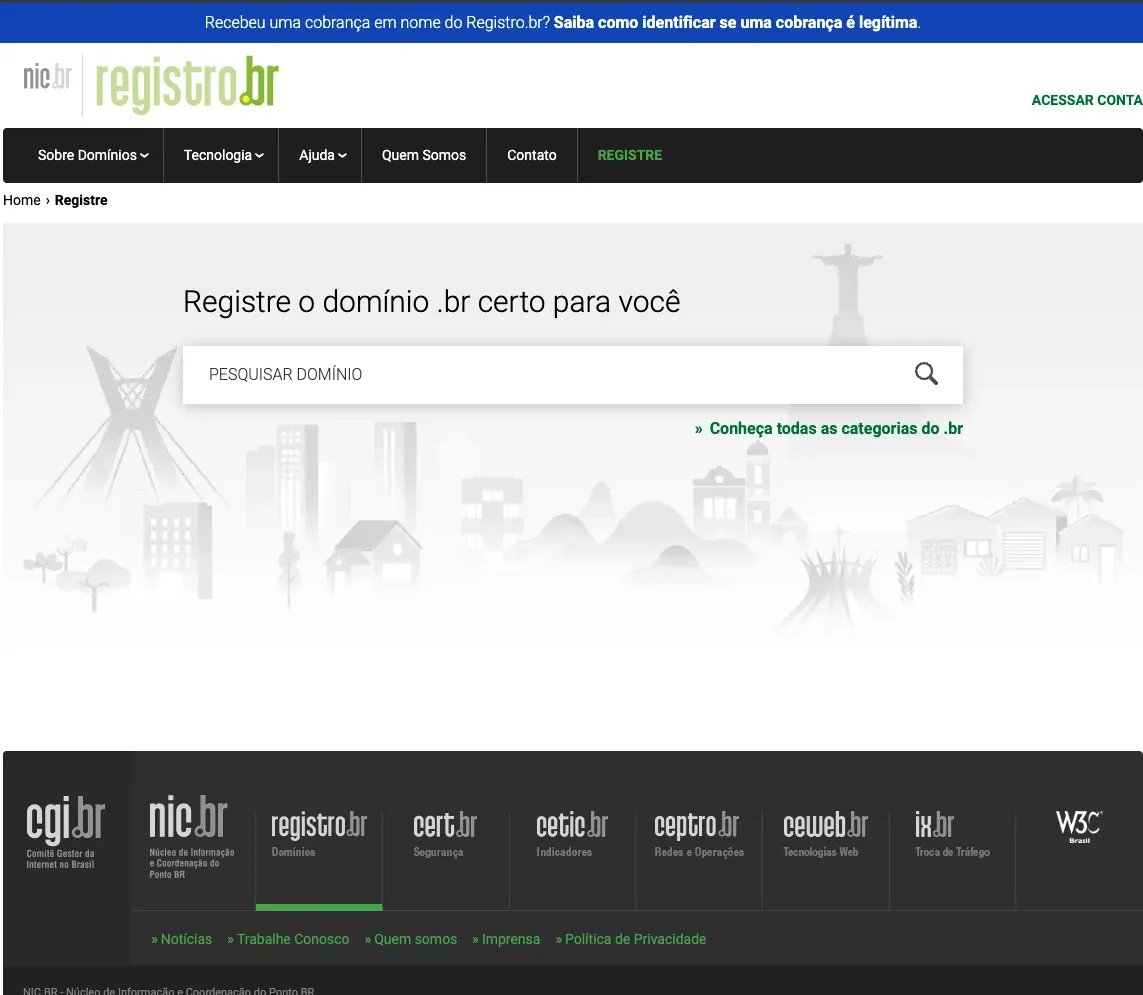The image size is (1143, 995).
Task: Click the Registre o domínio .br heading
Action: point(432,302)
